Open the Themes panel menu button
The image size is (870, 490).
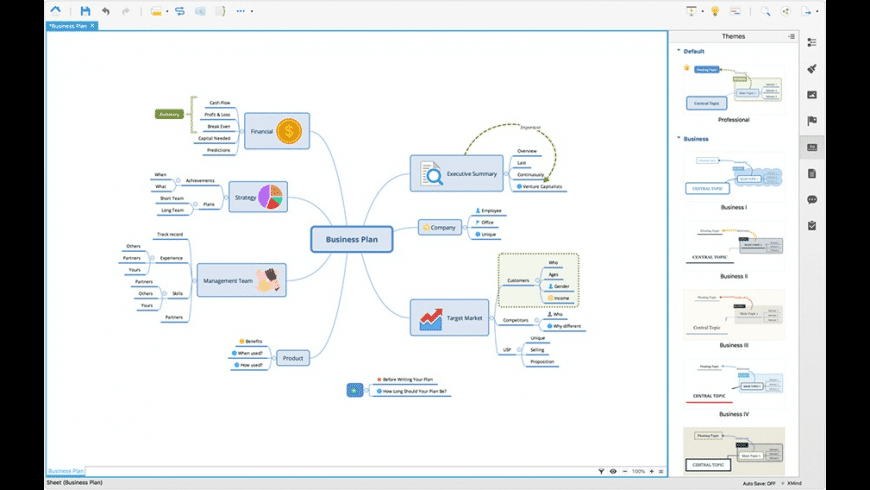791,37
